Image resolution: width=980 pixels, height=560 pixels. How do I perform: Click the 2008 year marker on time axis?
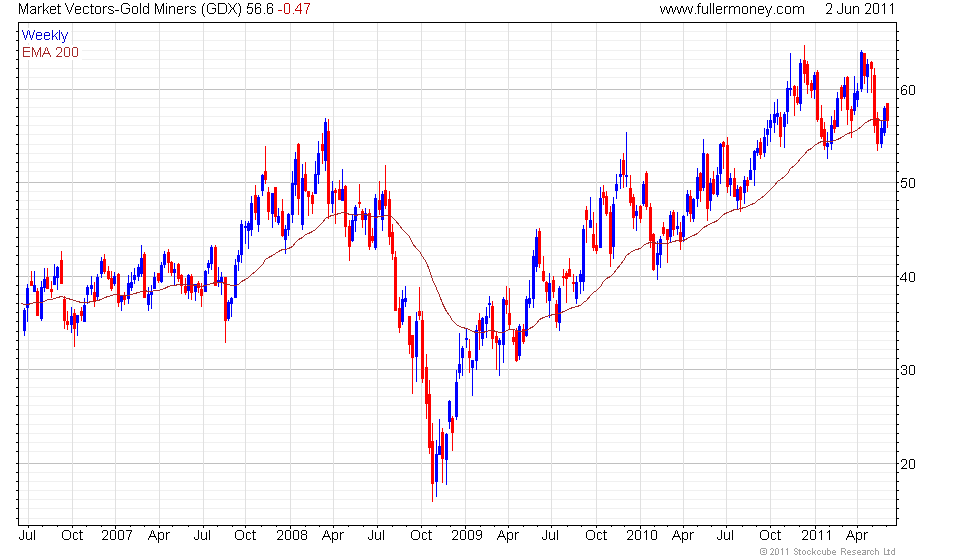[292, 536]
